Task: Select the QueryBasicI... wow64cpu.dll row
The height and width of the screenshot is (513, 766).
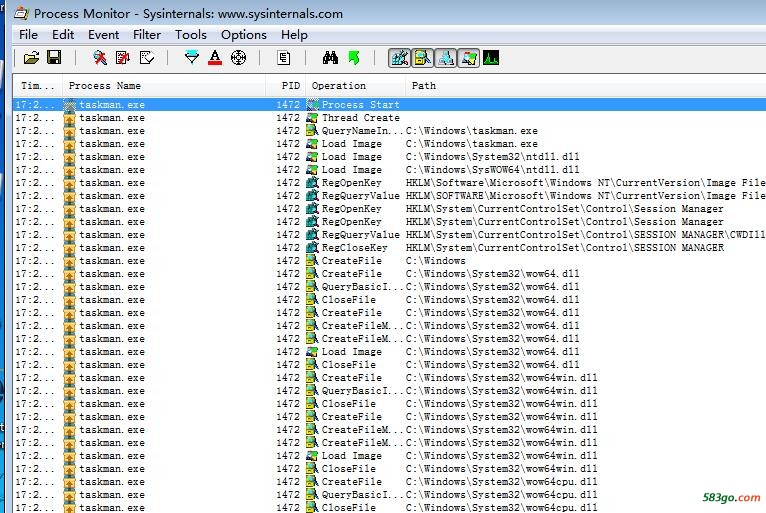Action: tap(389, 495)
